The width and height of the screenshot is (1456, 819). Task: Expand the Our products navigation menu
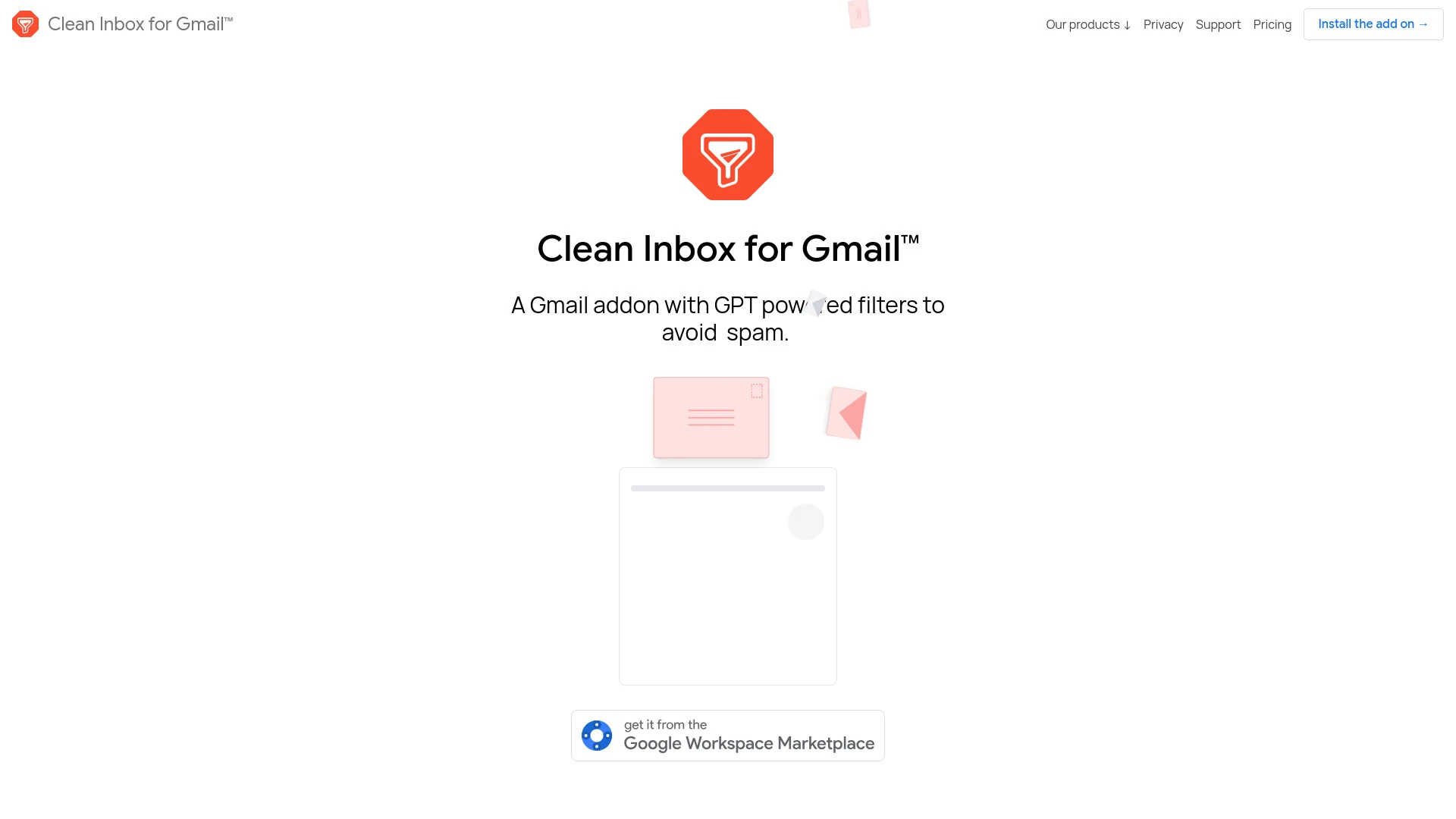coord(1088,24)
